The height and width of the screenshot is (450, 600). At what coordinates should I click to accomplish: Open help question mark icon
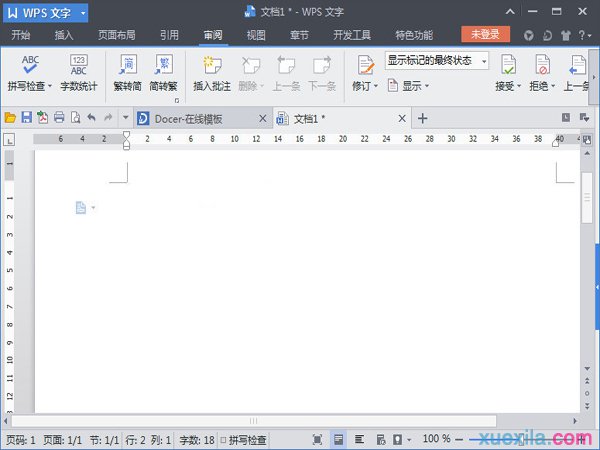(x=582, y=35)
